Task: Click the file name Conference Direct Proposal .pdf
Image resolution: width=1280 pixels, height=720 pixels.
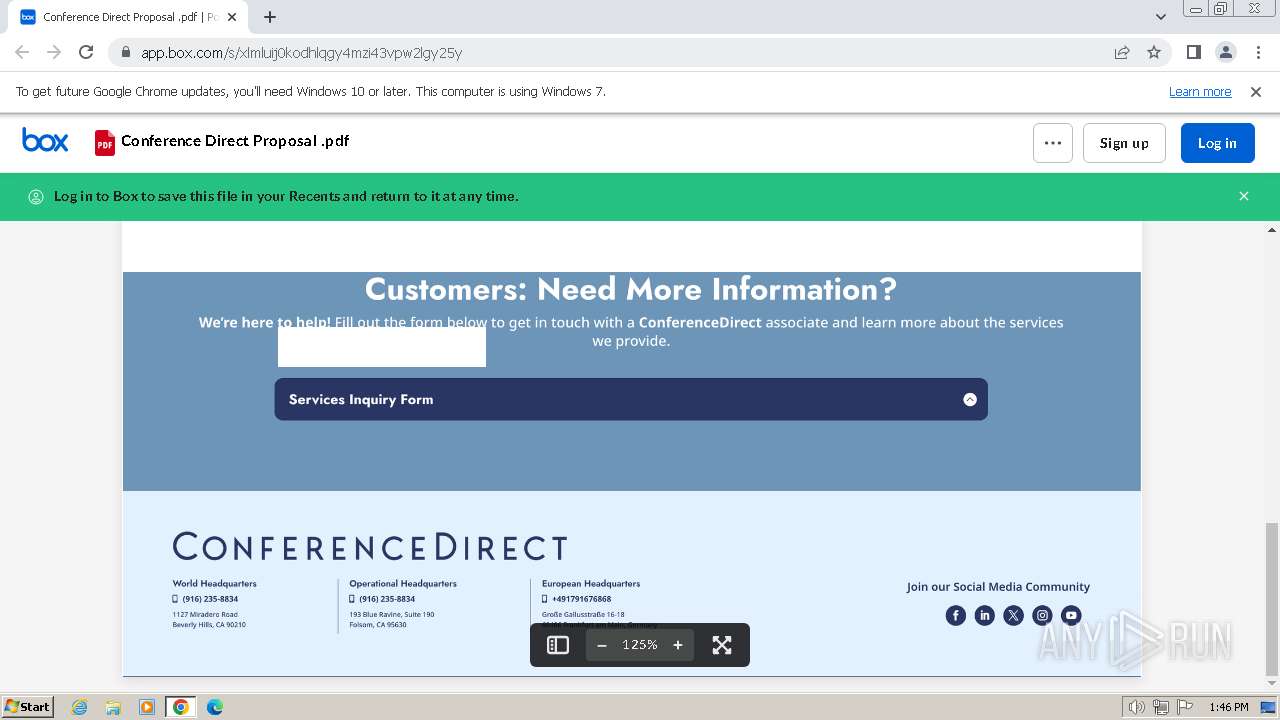Action: click(235, 141)
